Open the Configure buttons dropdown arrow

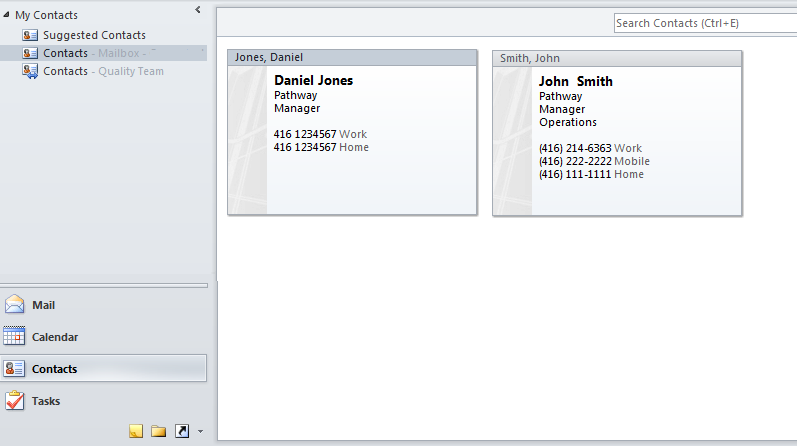tap(200, 432)
